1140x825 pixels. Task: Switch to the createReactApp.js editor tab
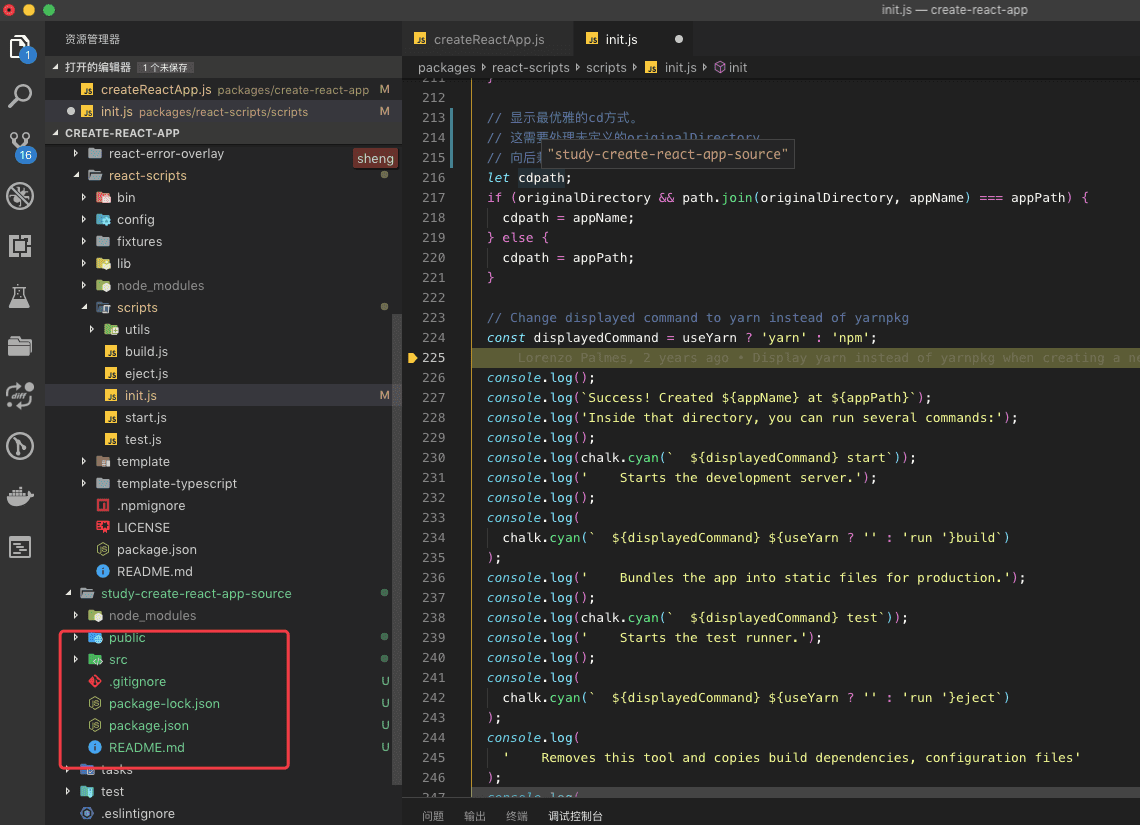coord(488,40)
